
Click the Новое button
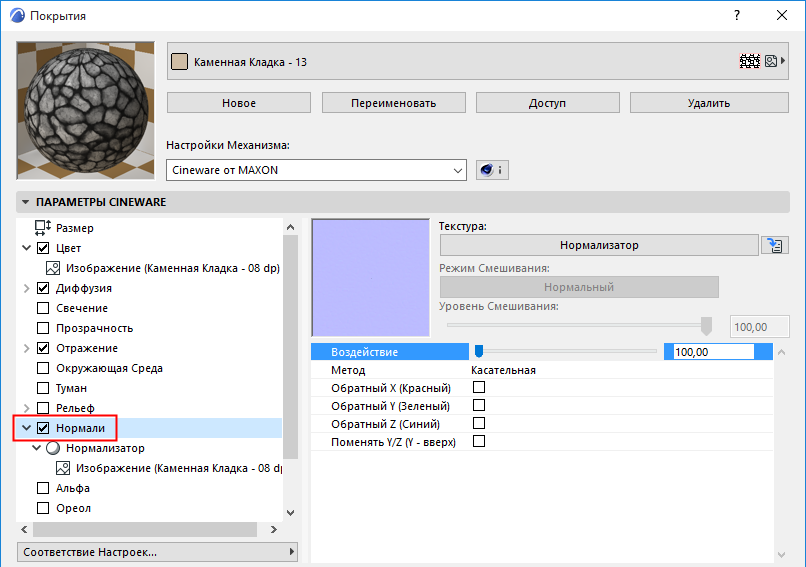239,103
